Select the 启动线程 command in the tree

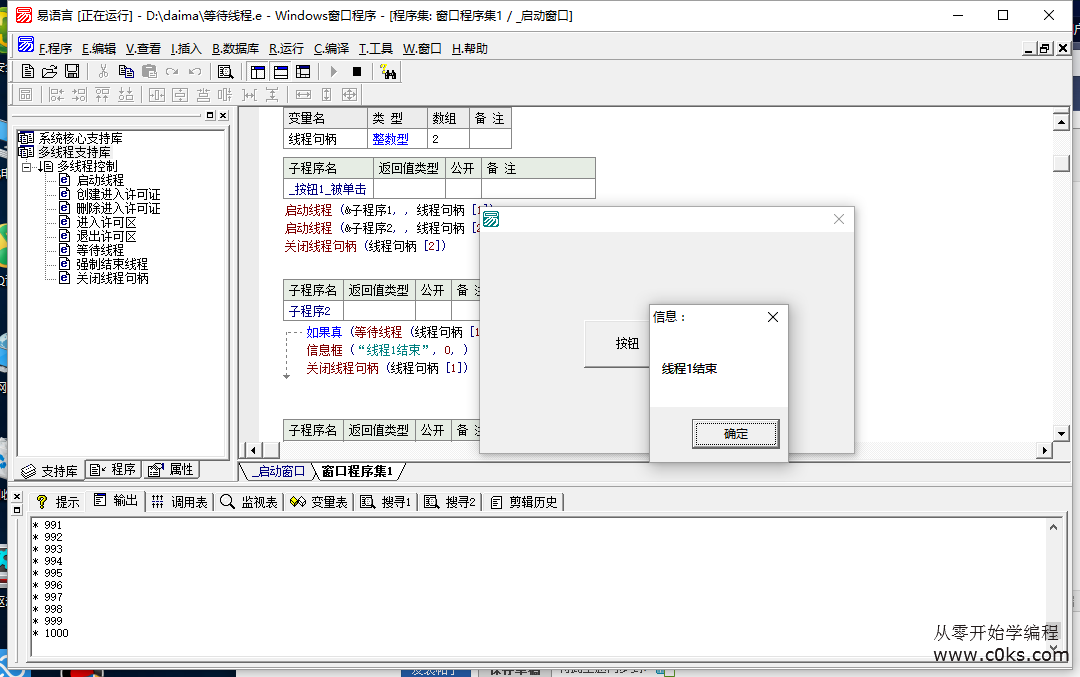(100, 180)
